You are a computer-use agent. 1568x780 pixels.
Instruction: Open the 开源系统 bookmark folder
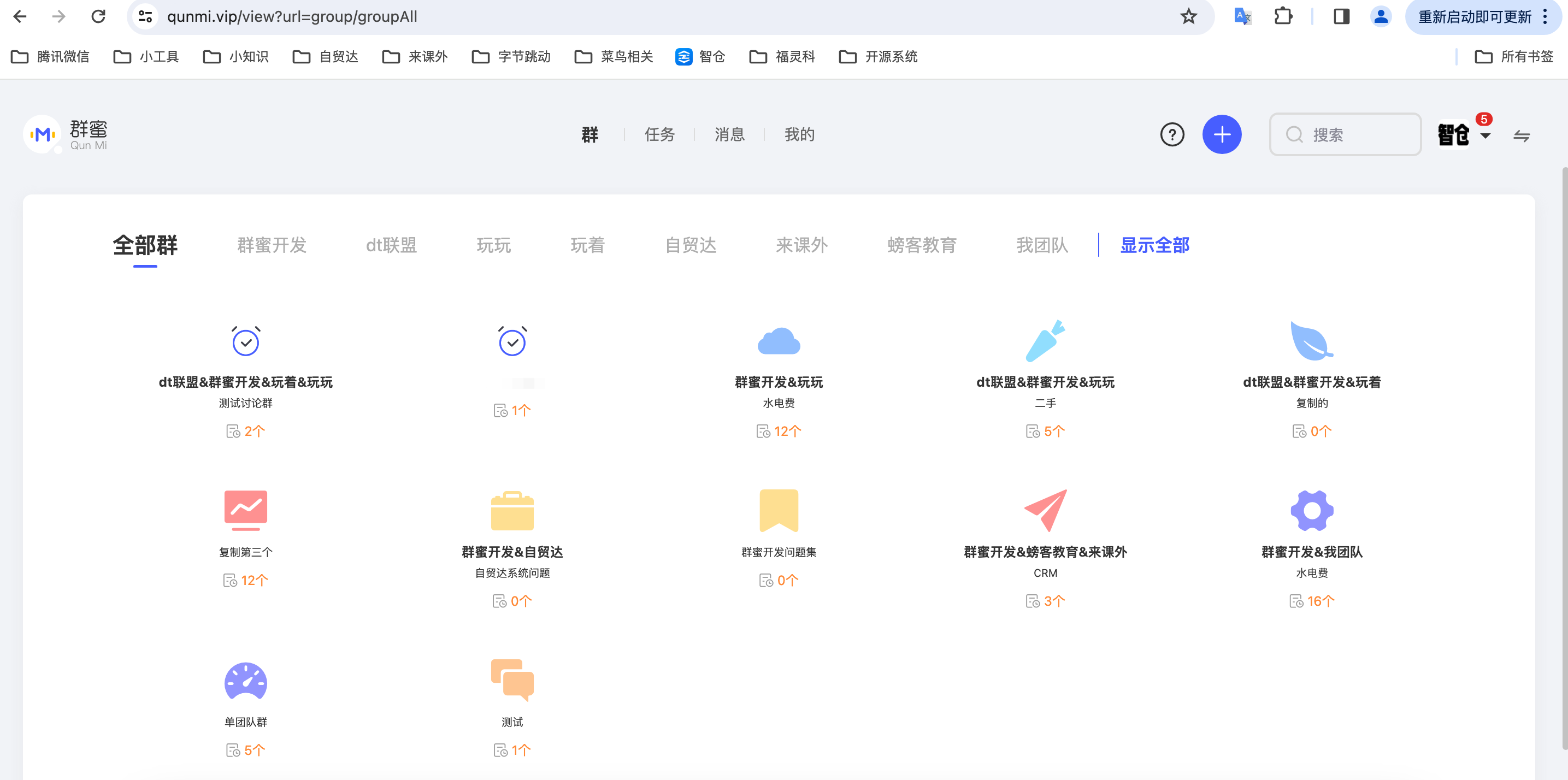[879, 57]
